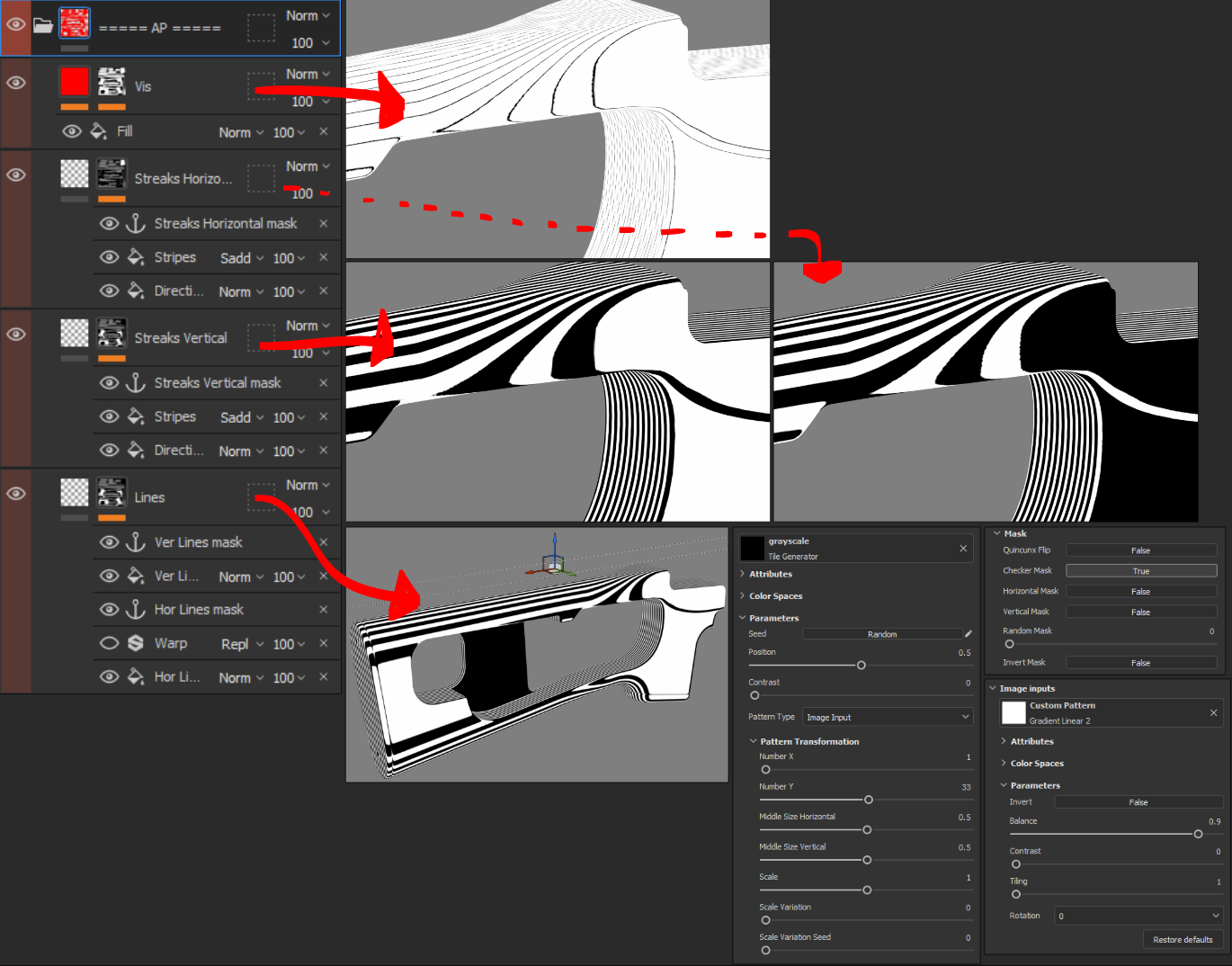The image size is (1232, 966).
Task: Click the paint bucket icon on the Fill row
Action: point(99,131)
